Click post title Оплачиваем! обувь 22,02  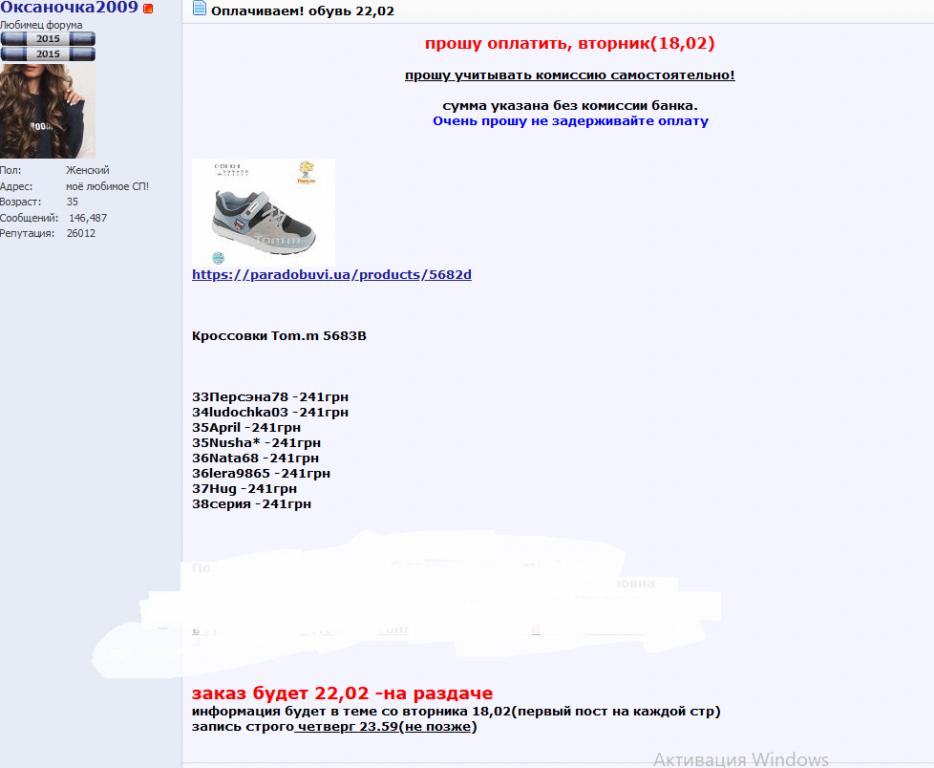tap(303, 11)
